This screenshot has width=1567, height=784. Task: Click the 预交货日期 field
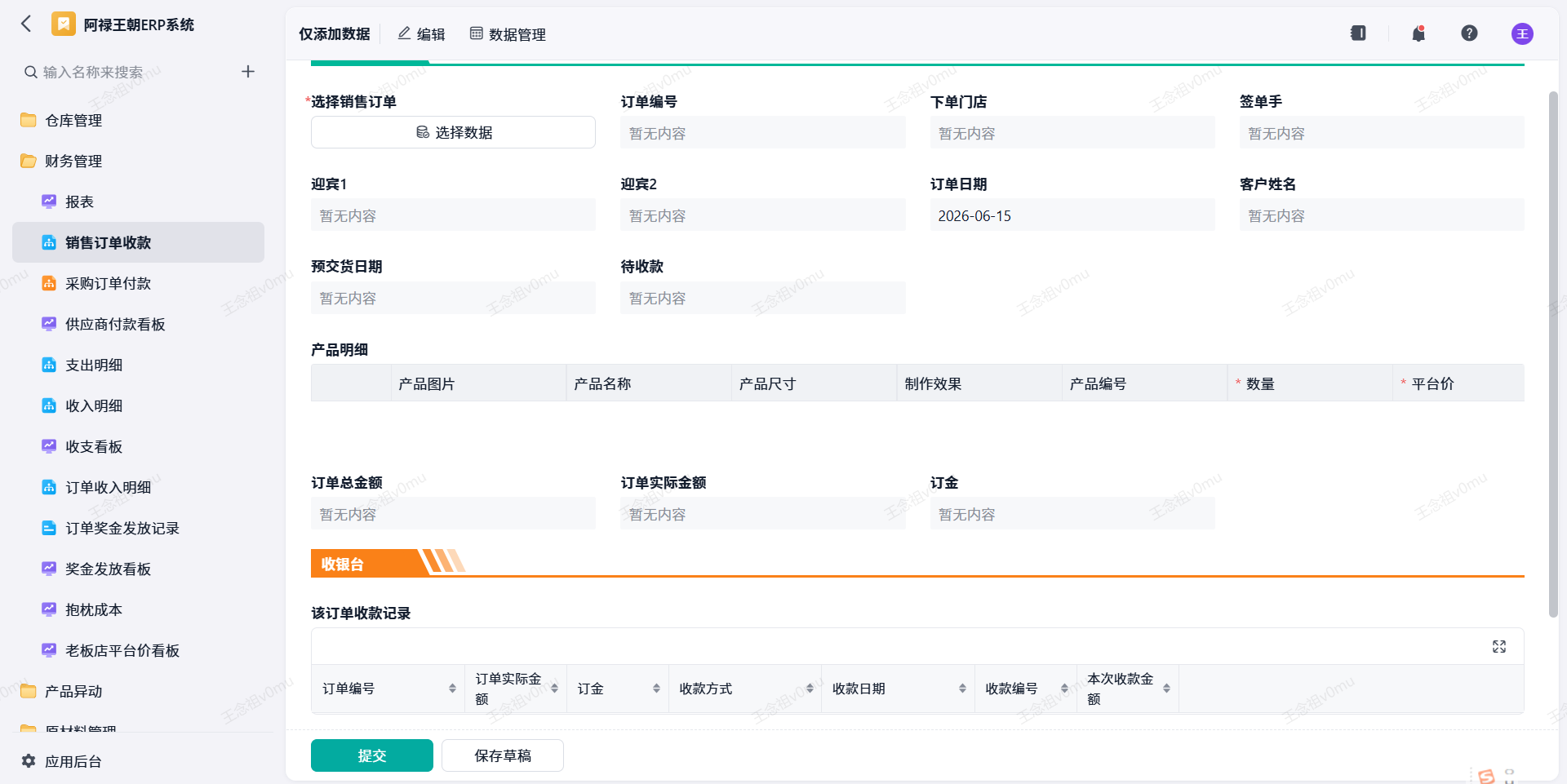pyautogui.click(x=453, y=298)
